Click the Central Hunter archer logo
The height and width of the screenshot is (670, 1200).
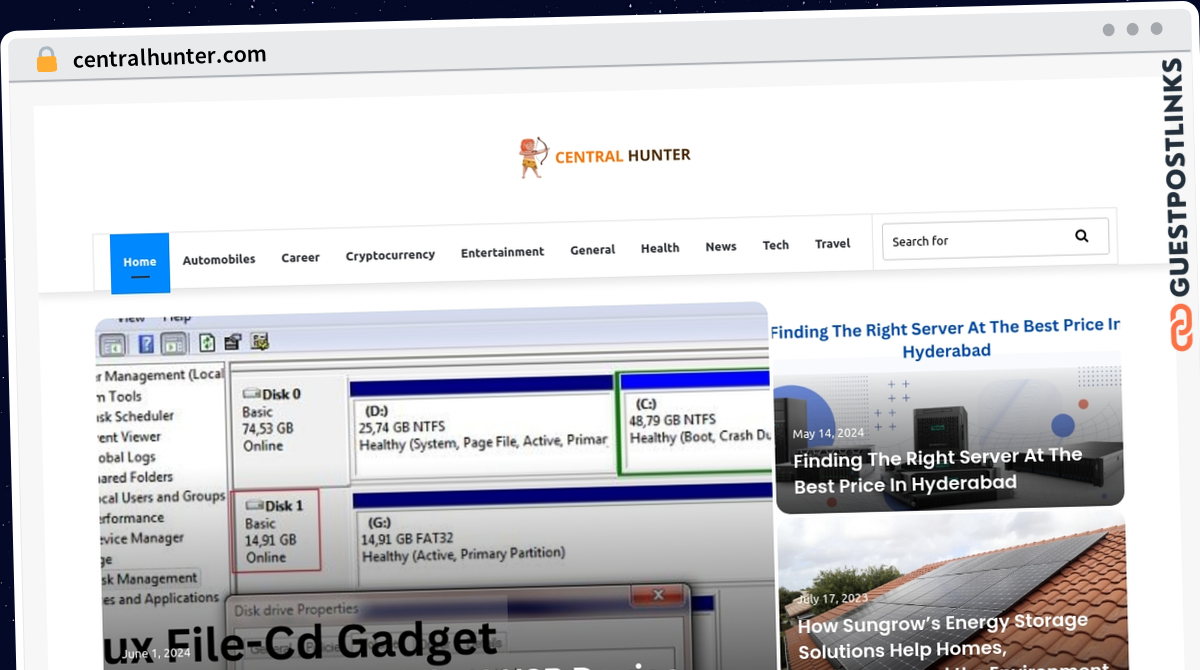click(604, 157)
